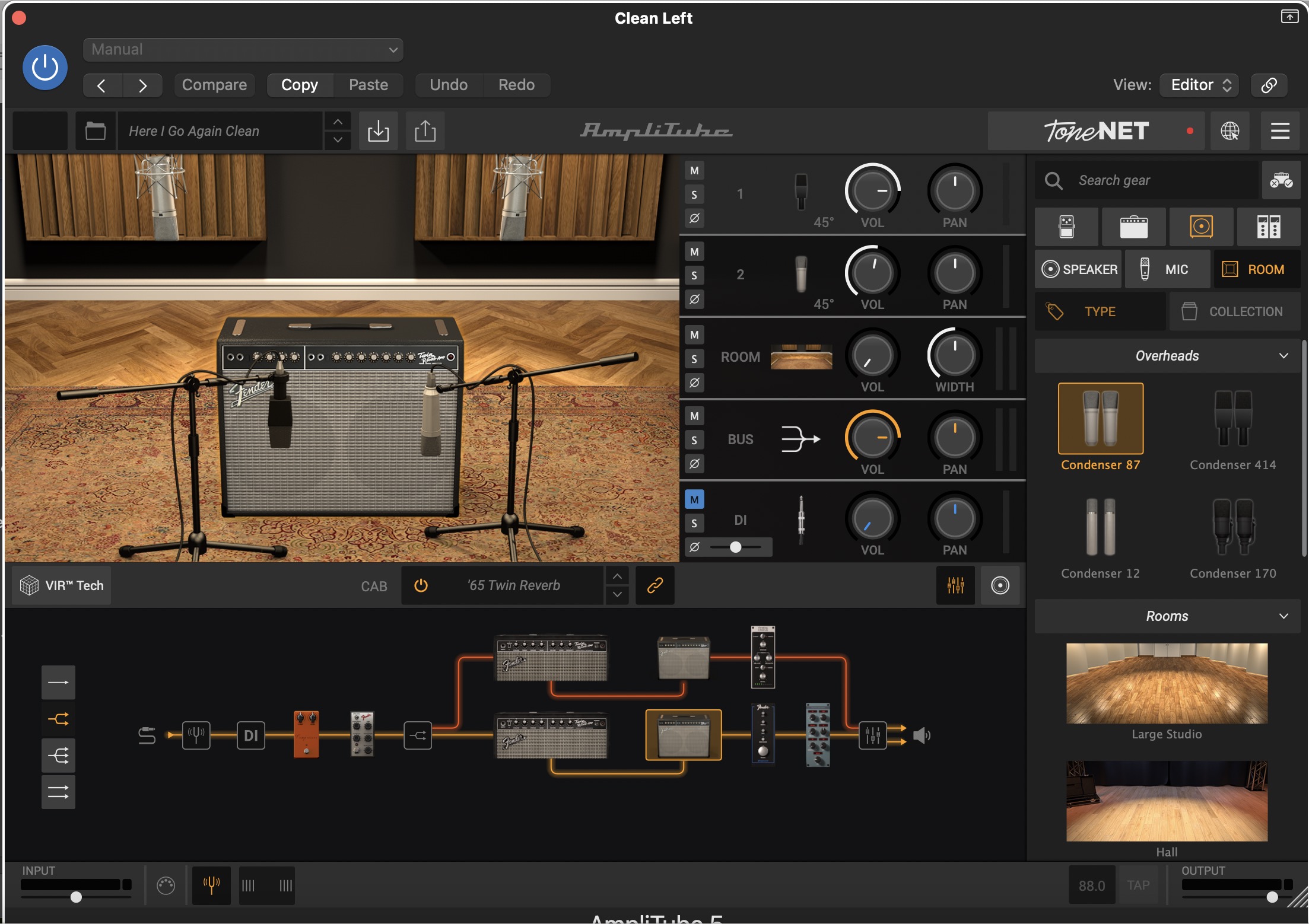Select the rack effects gear category icon

tap(1269, 227)
